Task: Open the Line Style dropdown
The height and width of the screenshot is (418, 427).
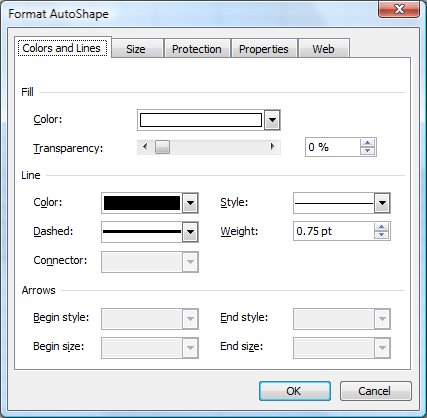Action: point(382,203)
